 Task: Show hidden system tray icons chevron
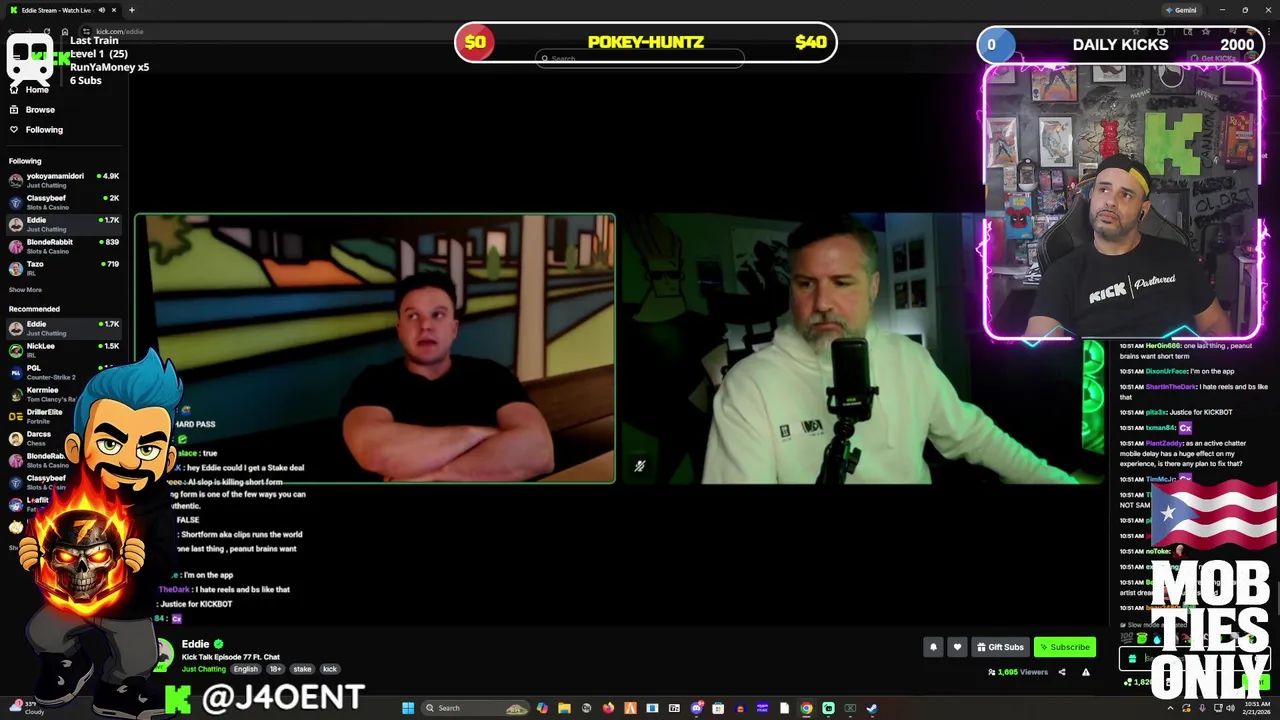[1170, 708]
